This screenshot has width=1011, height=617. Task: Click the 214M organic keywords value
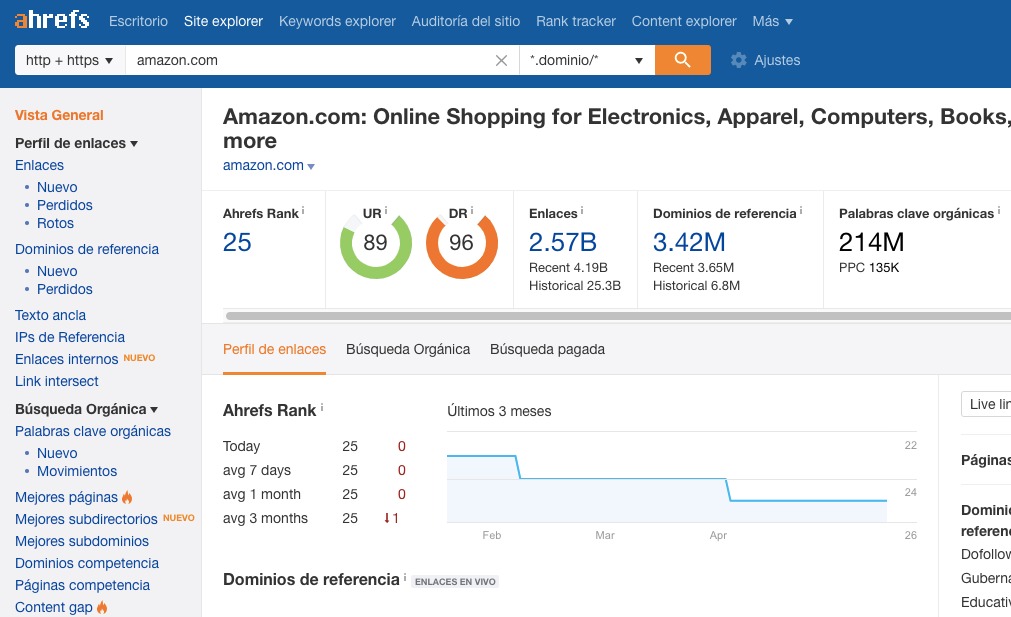tap(872, 242)
